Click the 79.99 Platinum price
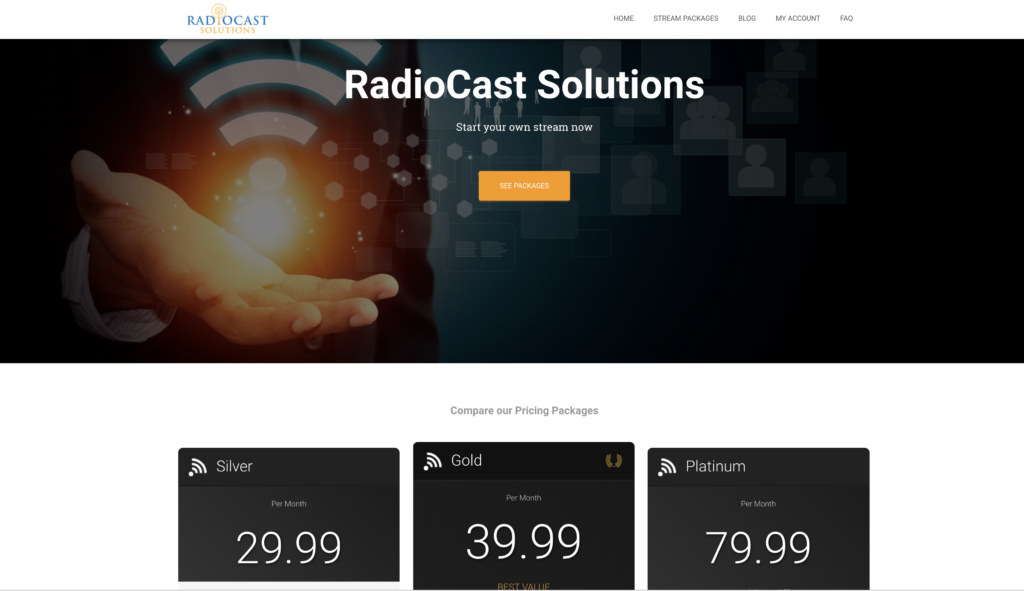The width and height of the screenshot is (1024, 591). [x=758, y=547]
